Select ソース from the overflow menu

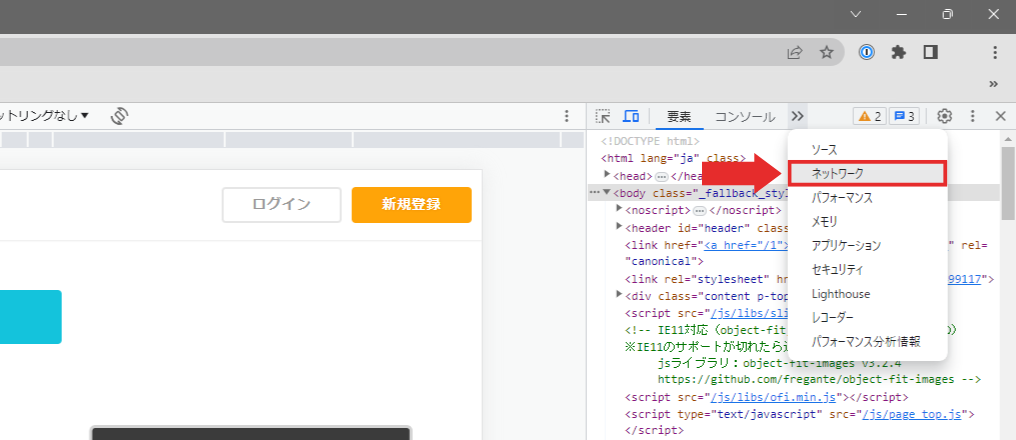point(868,150)
